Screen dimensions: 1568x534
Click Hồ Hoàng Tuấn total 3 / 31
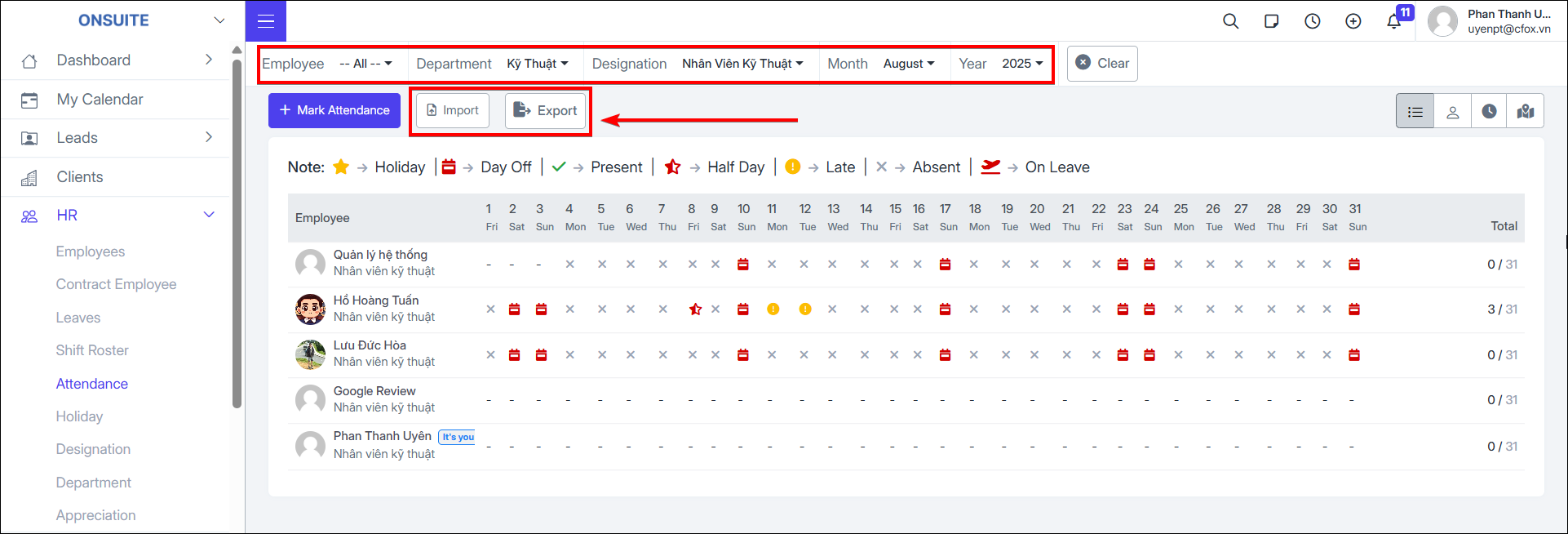point(1502,309)
